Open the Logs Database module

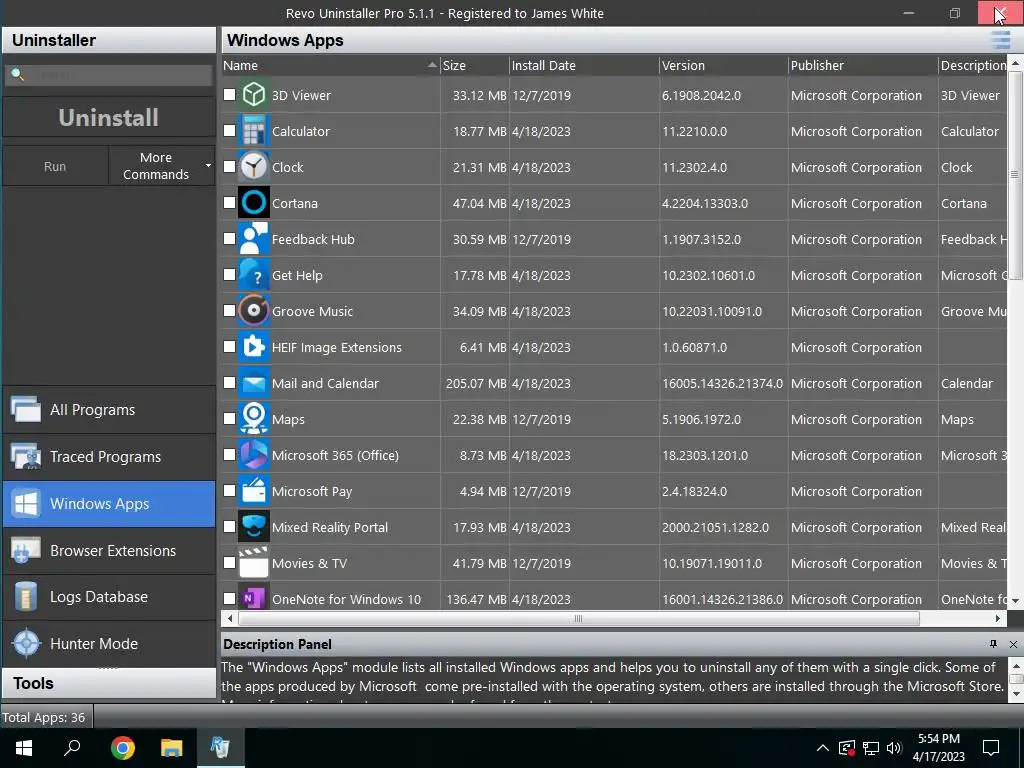[x=109, y=597]
